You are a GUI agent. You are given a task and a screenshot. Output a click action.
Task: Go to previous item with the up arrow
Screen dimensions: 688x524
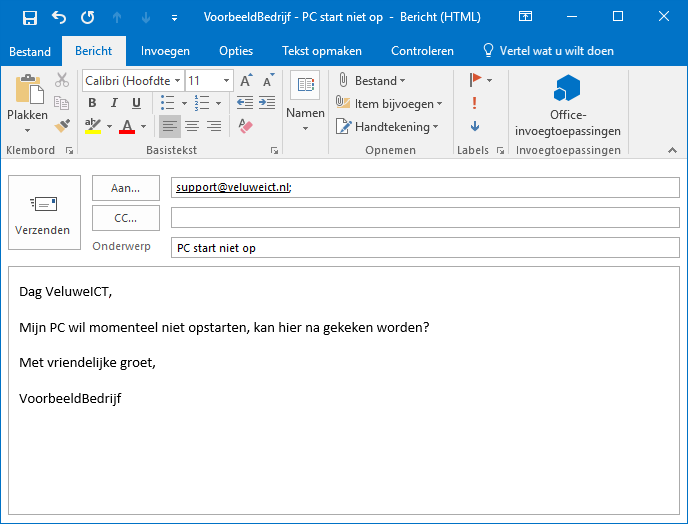[x=117, y=18]
